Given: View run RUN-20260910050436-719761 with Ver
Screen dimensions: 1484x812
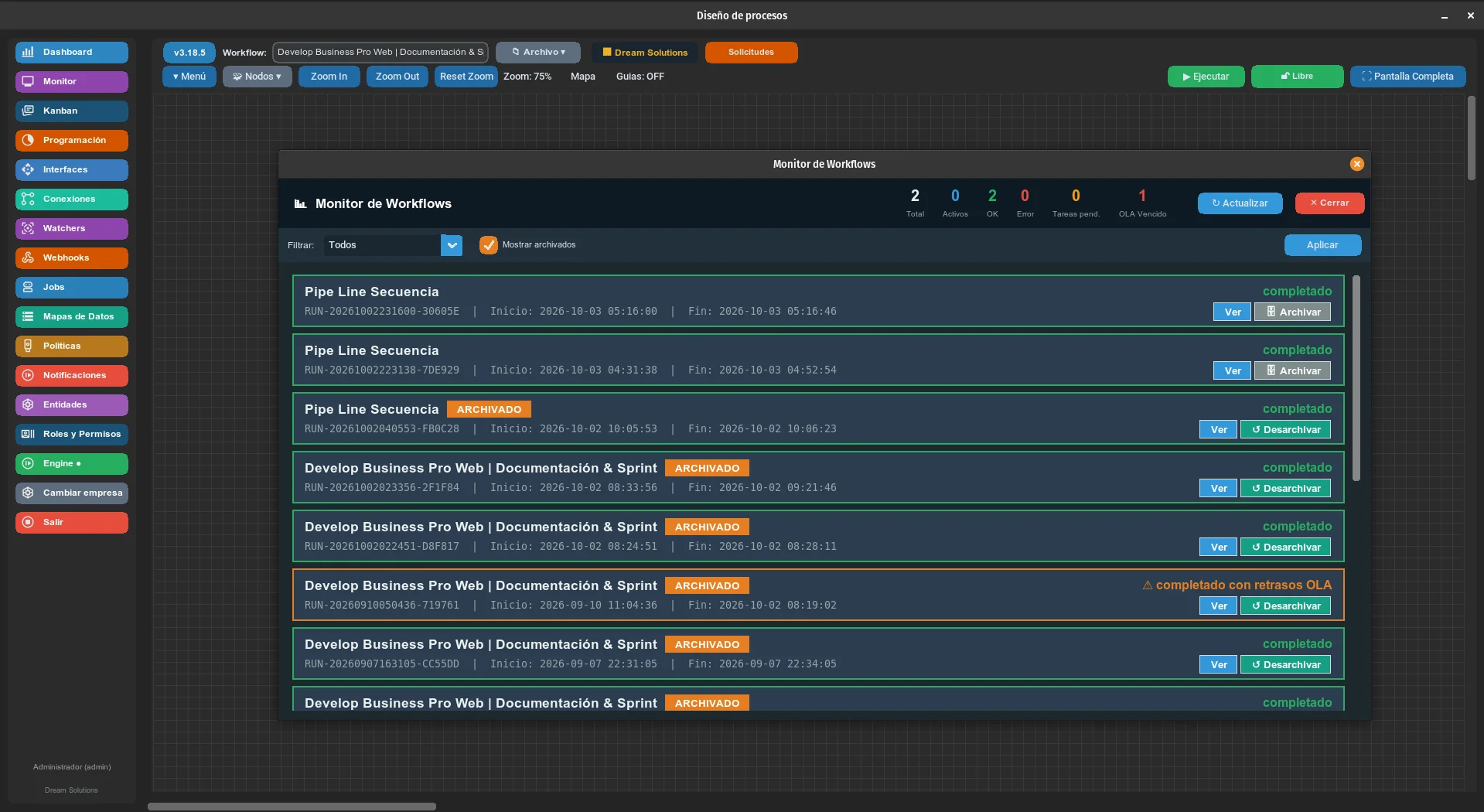Looking at the screenshot, I should [1218, 606].
